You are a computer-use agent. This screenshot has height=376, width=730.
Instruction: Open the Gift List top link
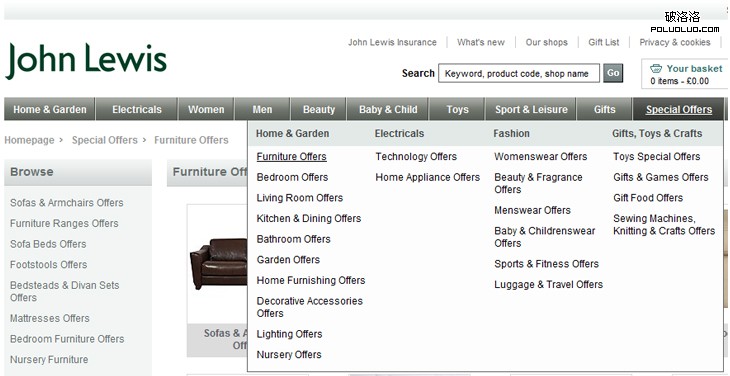click(603, 42)
